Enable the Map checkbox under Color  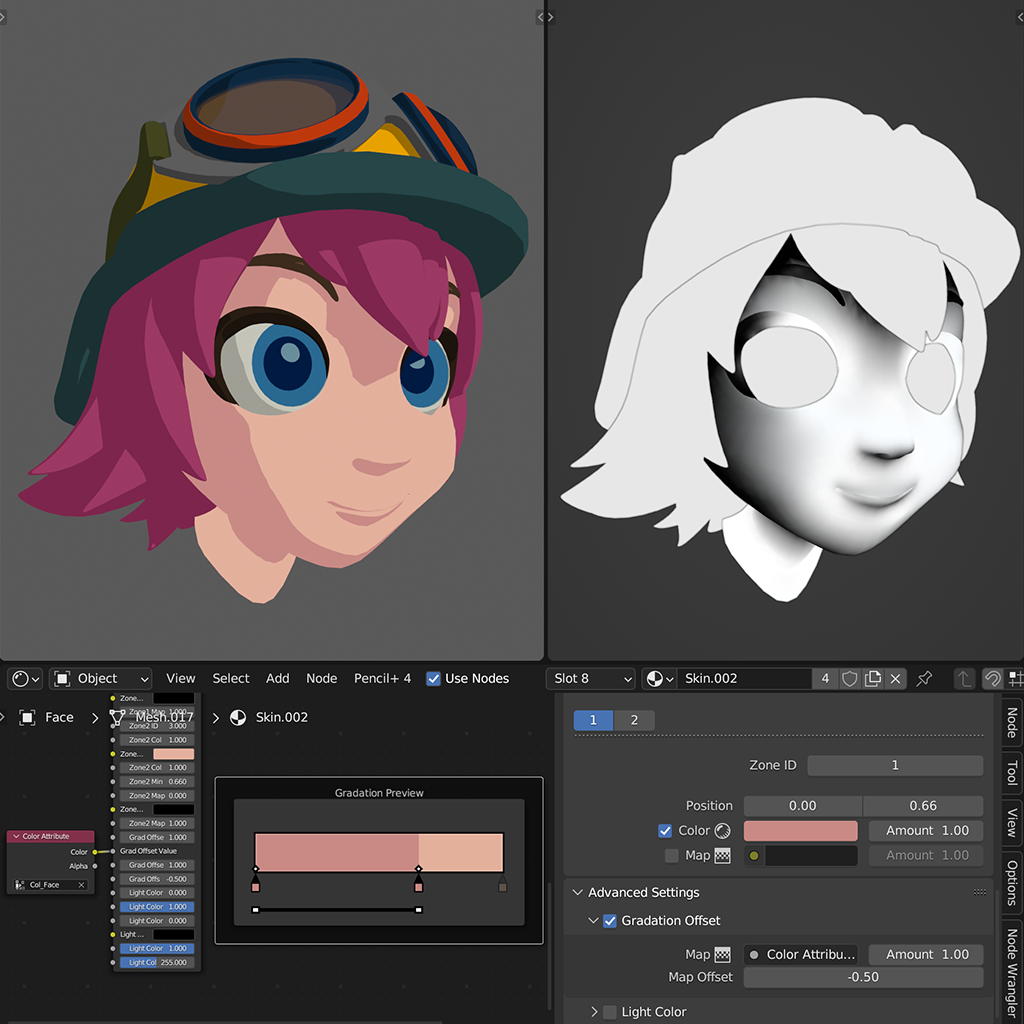tap(672, 856)
